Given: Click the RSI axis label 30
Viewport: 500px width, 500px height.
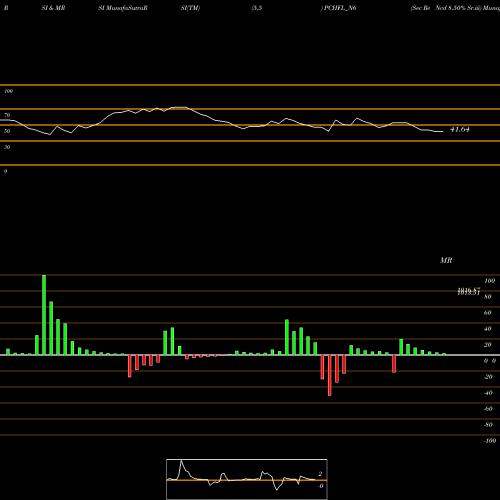Looking at the screenshot, I should point(7,147).
